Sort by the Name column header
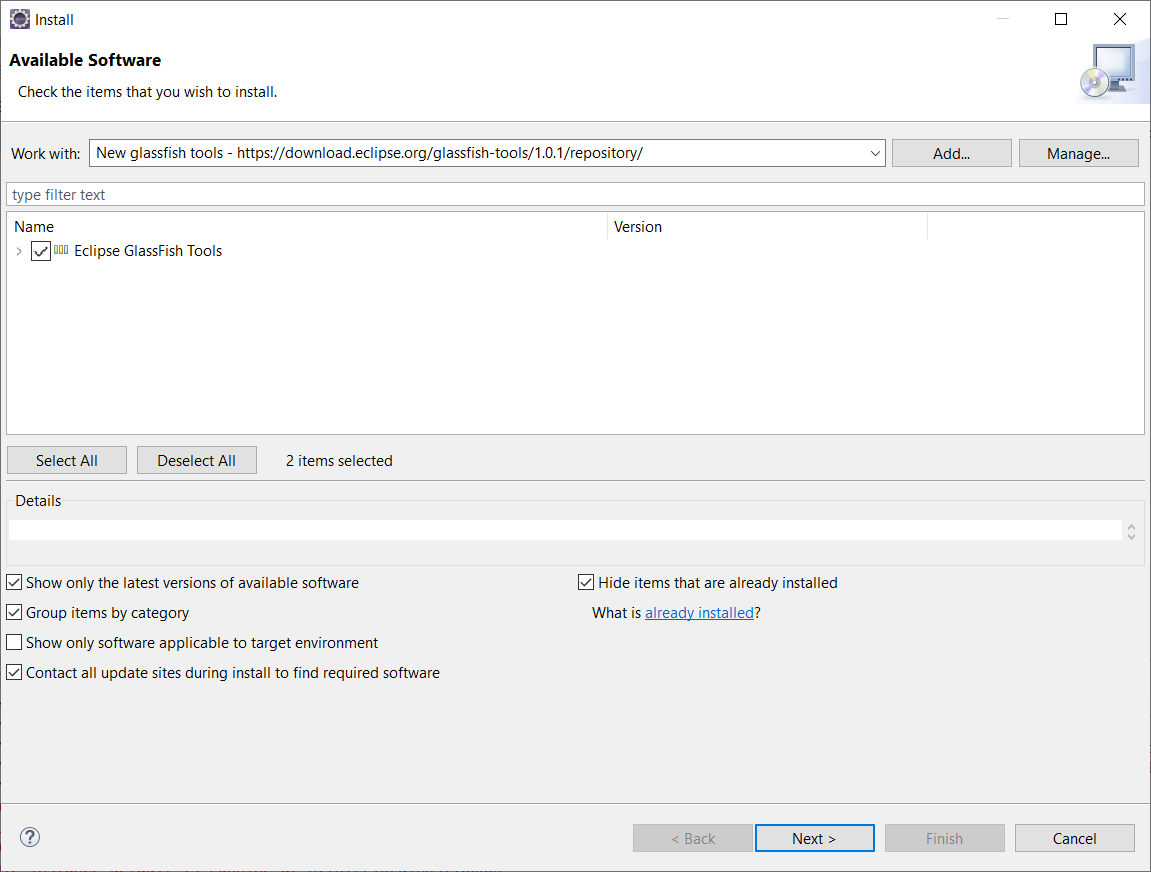Screen dimensions: 1151x872 (306, 227)
